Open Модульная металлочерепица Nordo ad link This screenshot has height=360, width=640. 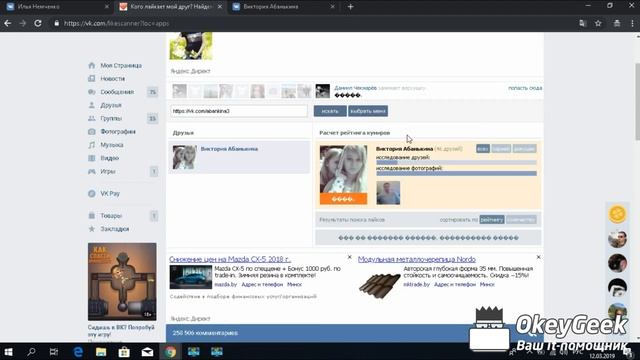point(417,259)
